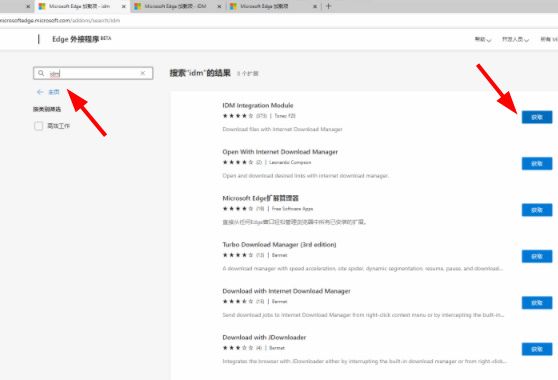This screenshot has width=558, height=380.
Task: Click the star rating of Download with JDownloader
Action: pos(238,348)
